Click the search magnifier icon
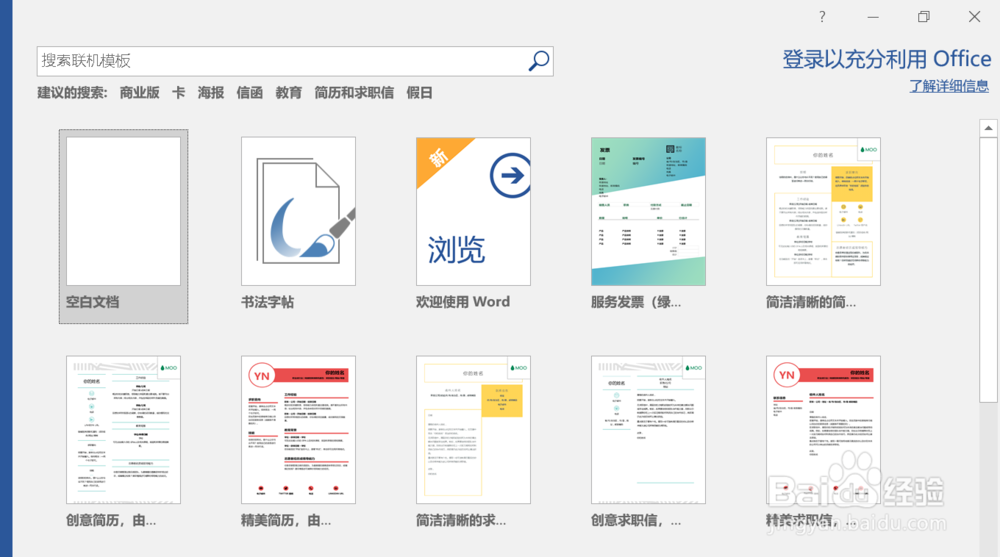 (x=539, y=61)
